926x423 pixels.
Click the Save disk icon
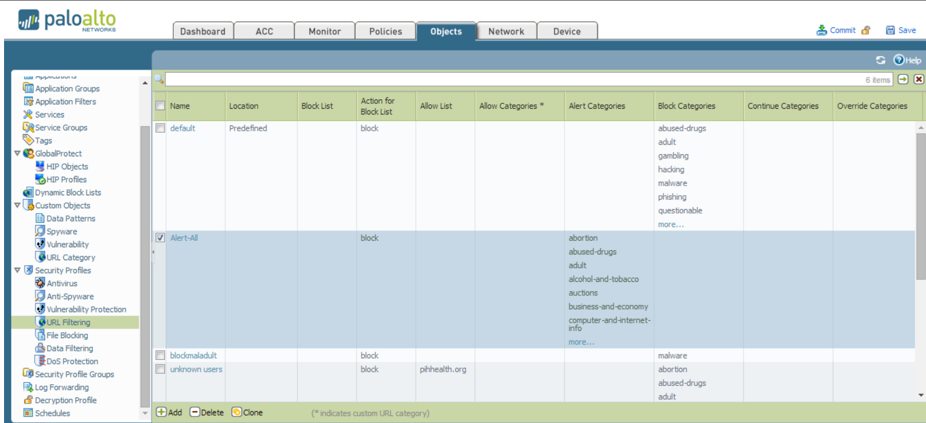(x=890, y=30)
